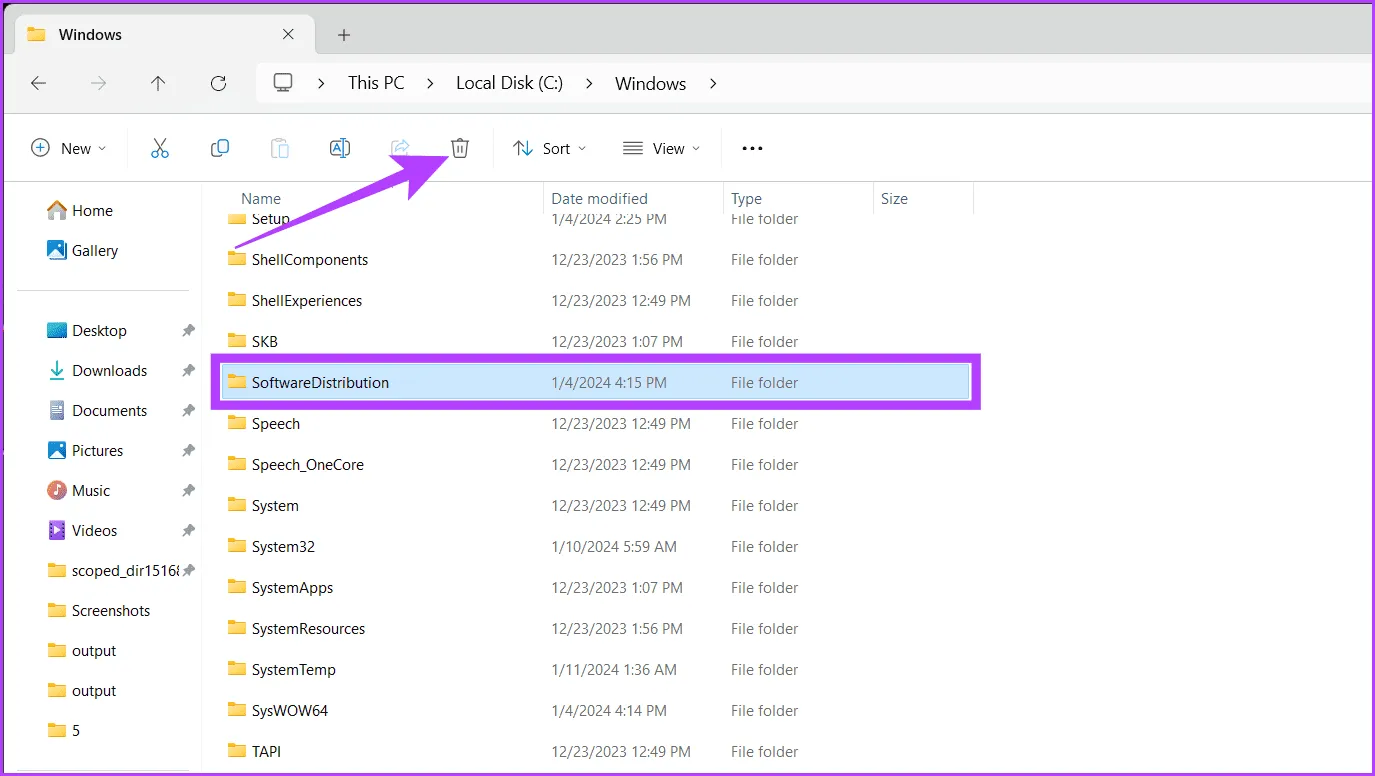Select Gallery in navigation pane
The image size is (1375, 776).
(94, 250)
